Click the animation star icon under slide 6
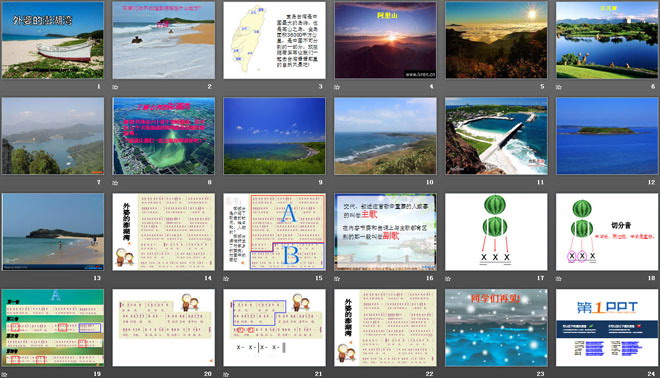Viewport: 660px width, 378px height. tap(559, 87)
